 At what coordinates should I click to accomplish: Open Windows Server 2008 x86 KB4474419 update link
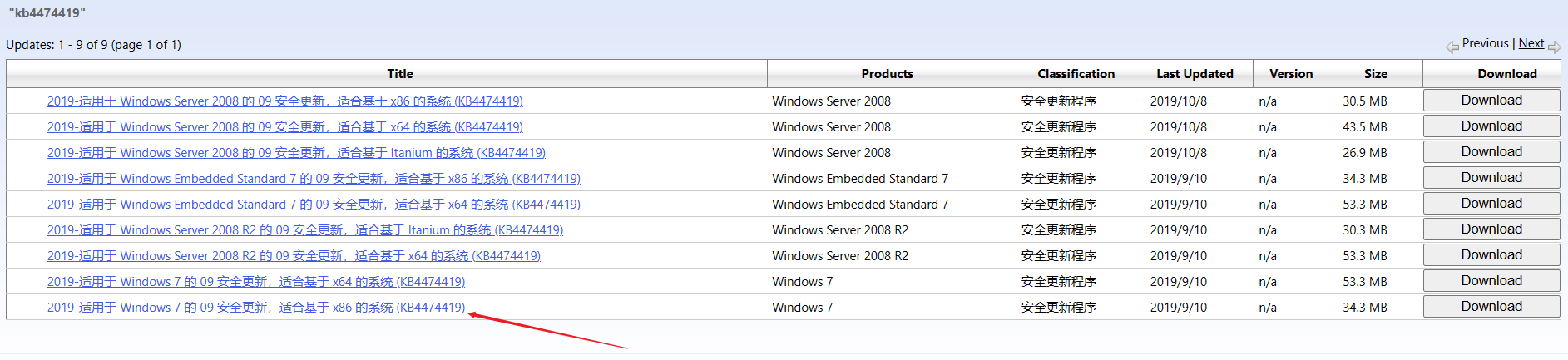285,101
